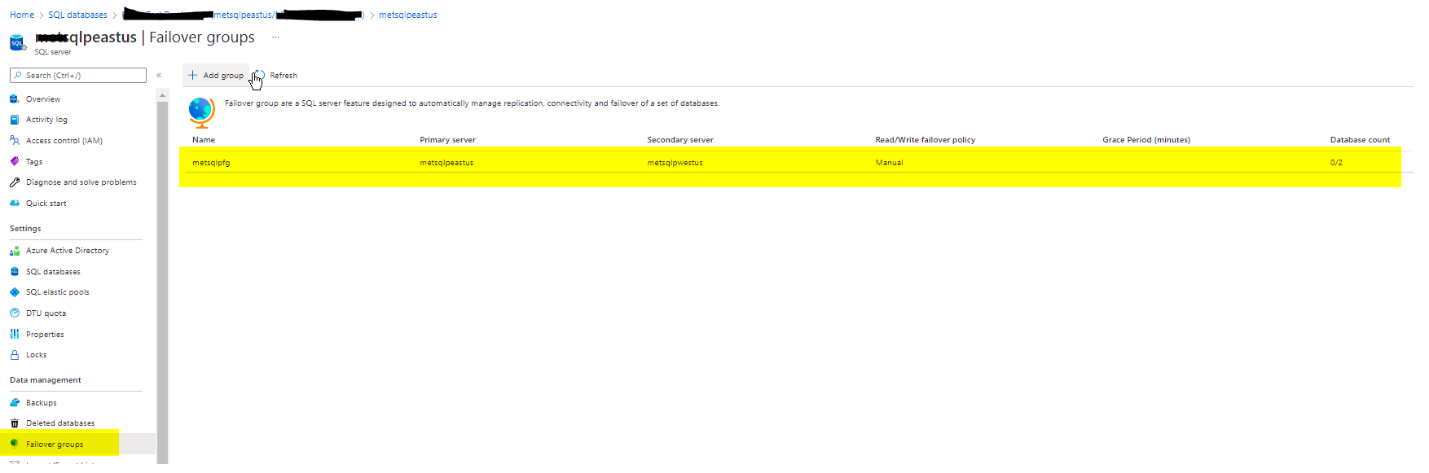Click the Name column header
The image size is (1429, 473).
click(204, 139)
